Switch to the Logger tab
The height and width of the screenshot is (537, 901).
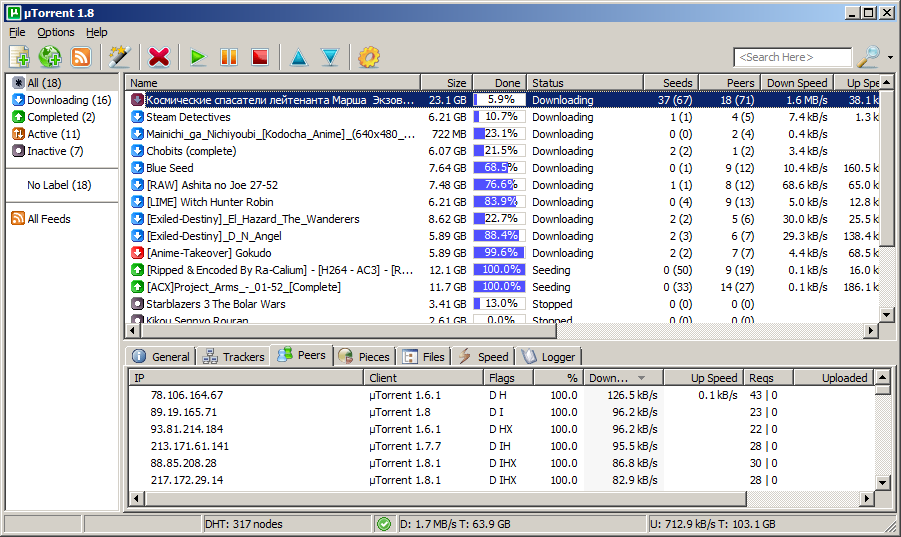coord(548,357)
